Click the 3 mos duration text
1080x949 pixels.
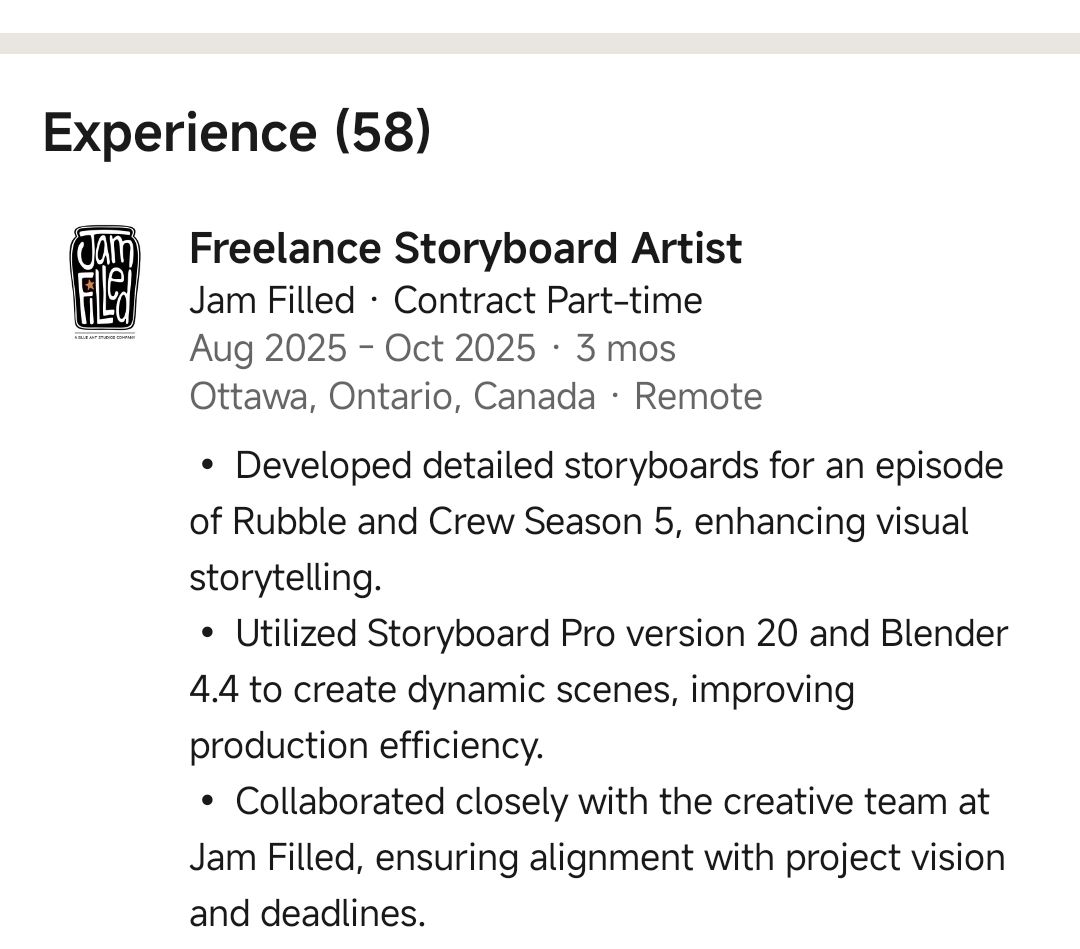(x=626, y=349)
